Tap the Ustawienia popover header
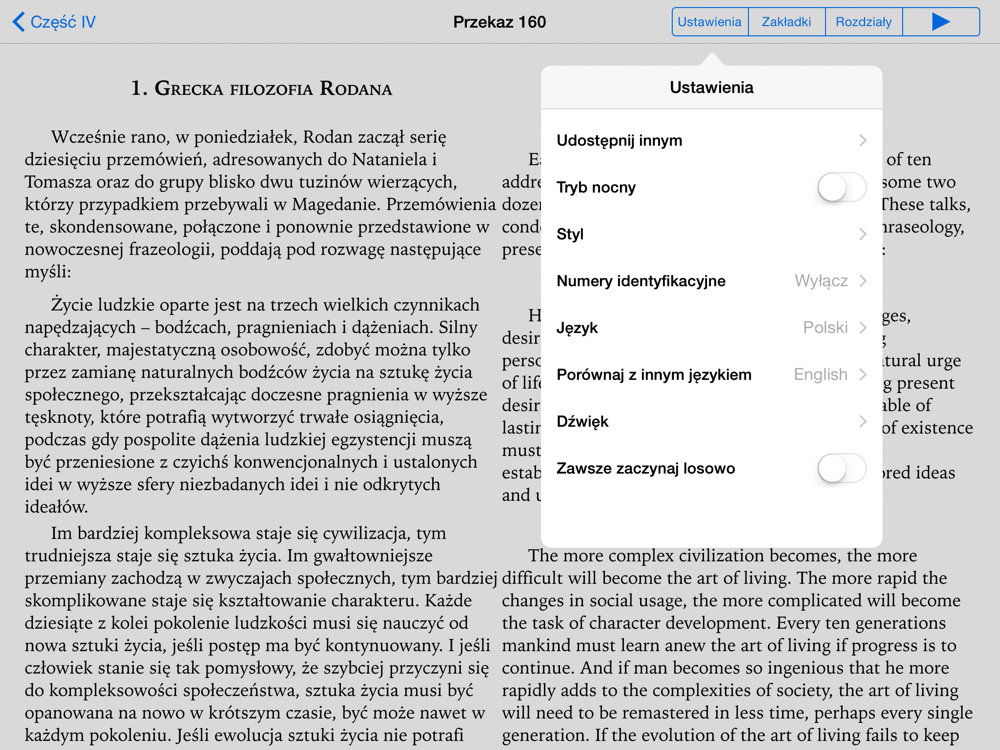Viewport: 1000px width, 750px height. 712,87
